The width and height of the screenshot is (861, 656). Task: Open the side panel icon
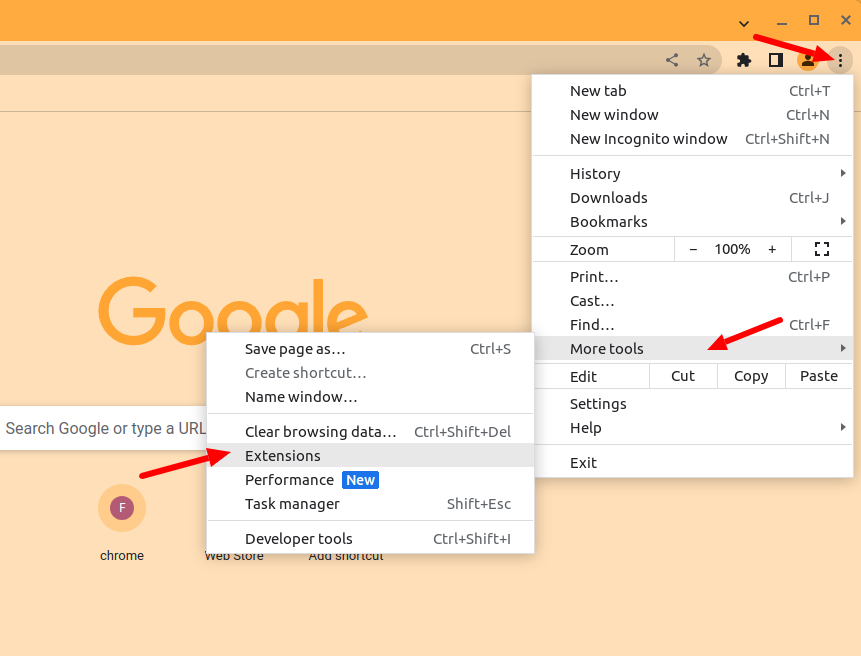[775, 60]
